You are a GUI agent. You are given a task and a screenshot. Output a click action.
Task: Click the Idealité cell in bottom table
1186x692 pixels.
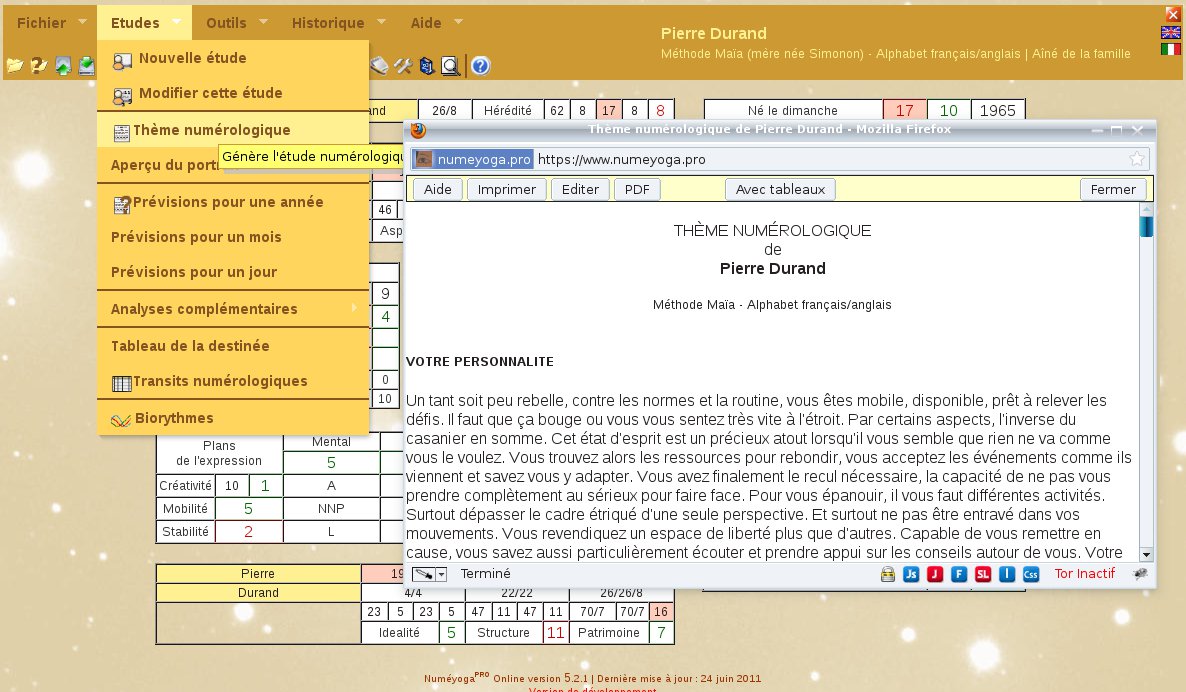399,632
